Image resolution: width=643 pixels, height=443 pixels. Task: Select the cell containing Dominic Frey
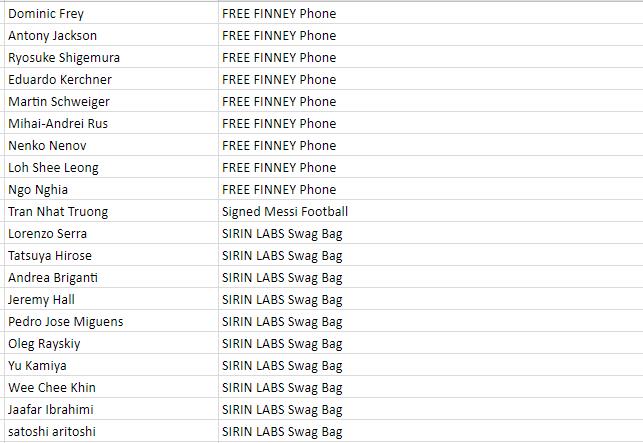pyautogui.click(x=111, y=13)
